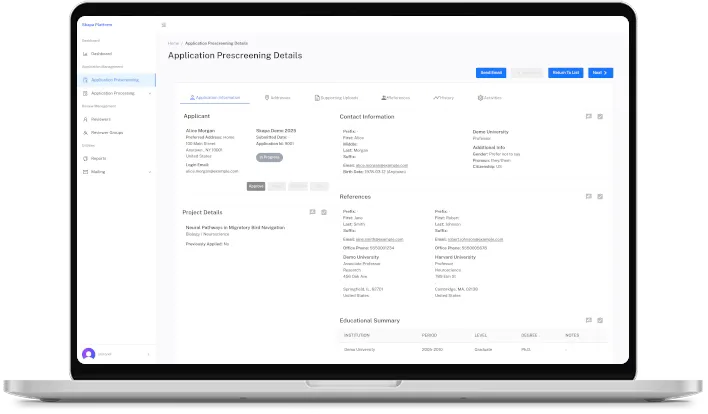
Task: Click the DEGREE column header
Action: coord(529,335)
